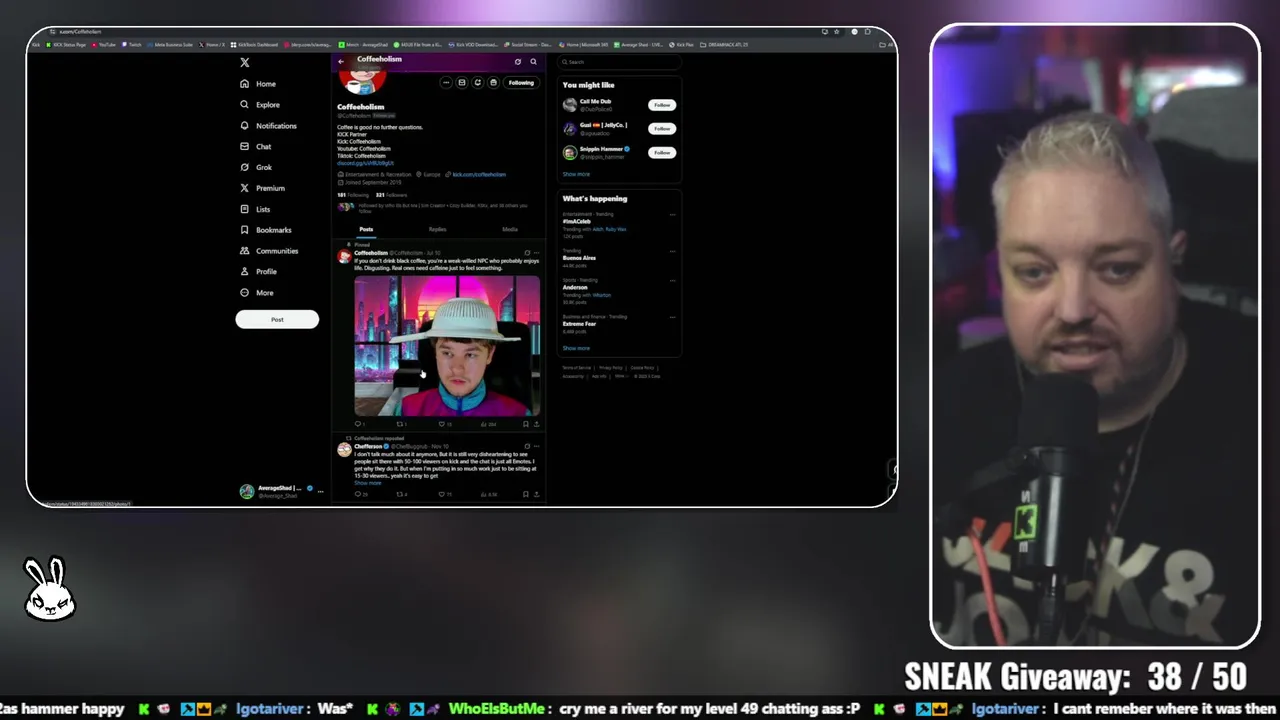Like the pinned black coffee post
The width and height of the screenshot is (1280, 720).
(x=444, y=424)
